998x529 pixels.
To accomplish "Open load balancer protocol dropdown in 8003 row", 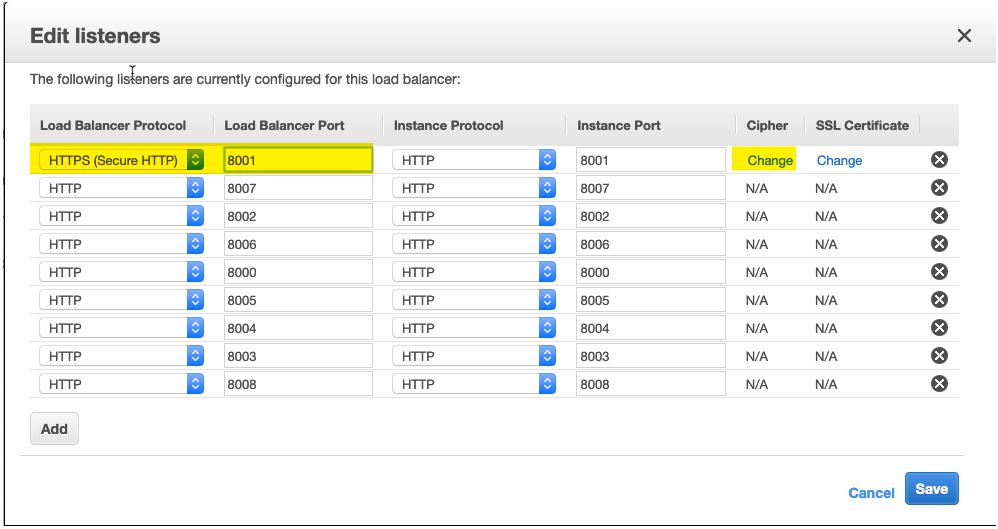I will (x=121, y=356).
